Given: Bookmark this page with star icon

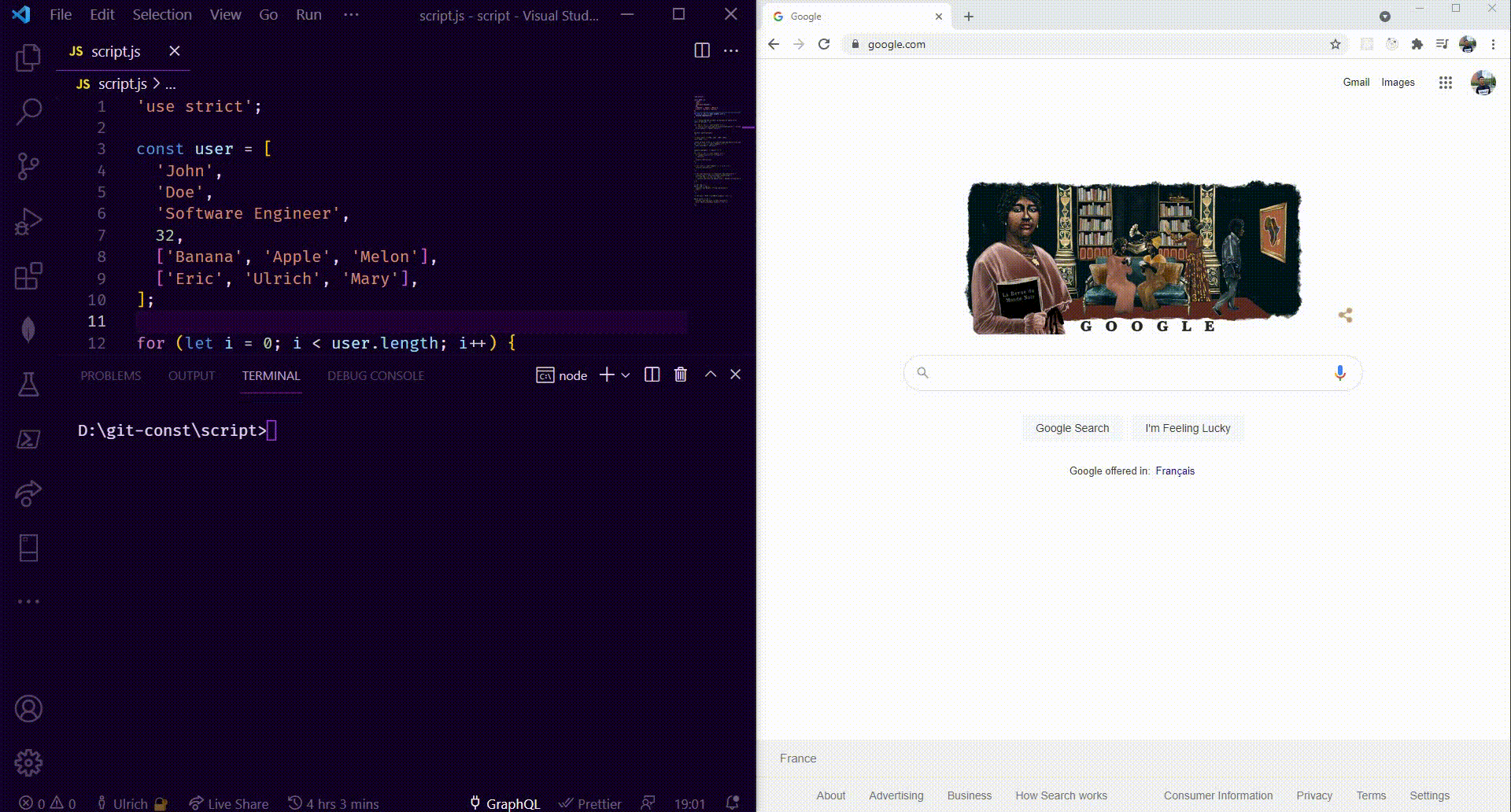Looking at the screenshot, I should tap(1336, 44).
